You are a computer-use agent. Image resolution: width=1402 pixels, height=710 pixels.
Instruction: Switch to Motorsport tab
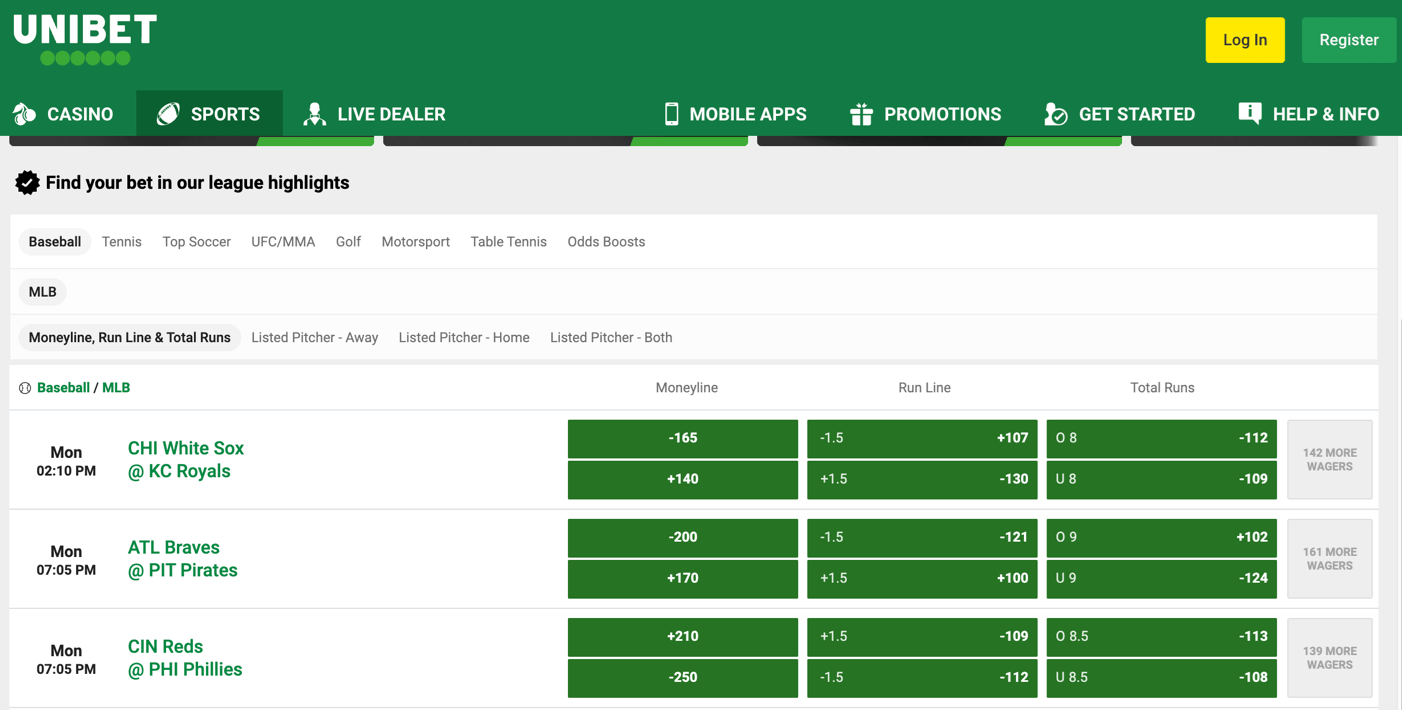tap(415, 242)
